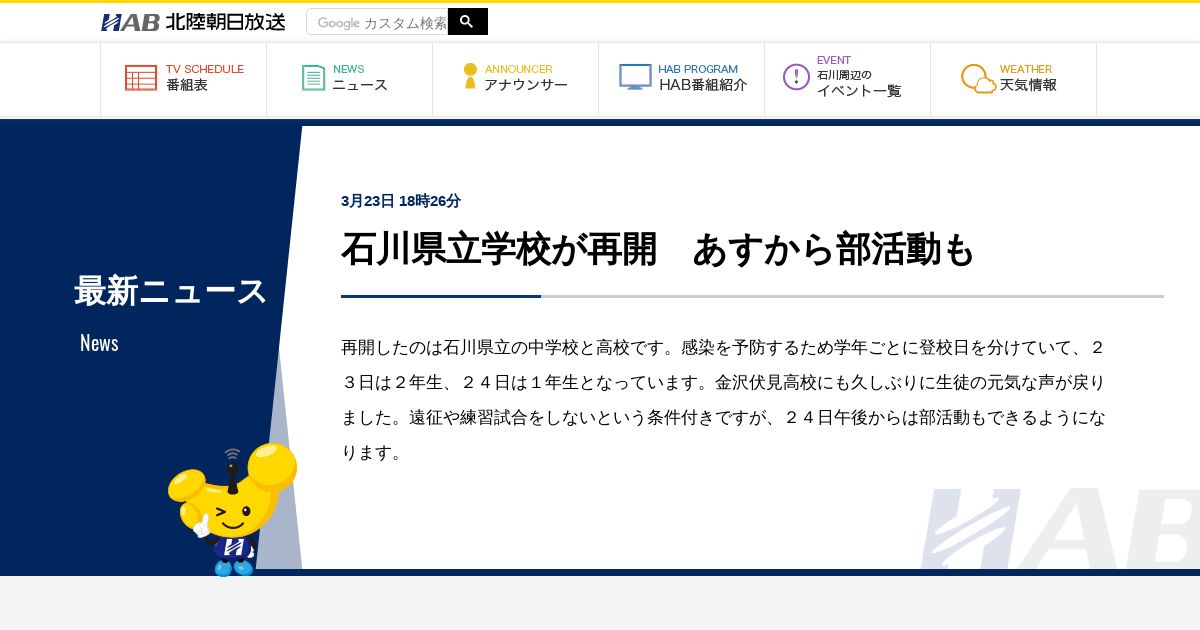The height and width of the screenshot is (630, 1200).
Task: Open the HAB番組紹介 menu label
Action: (703, 86)
